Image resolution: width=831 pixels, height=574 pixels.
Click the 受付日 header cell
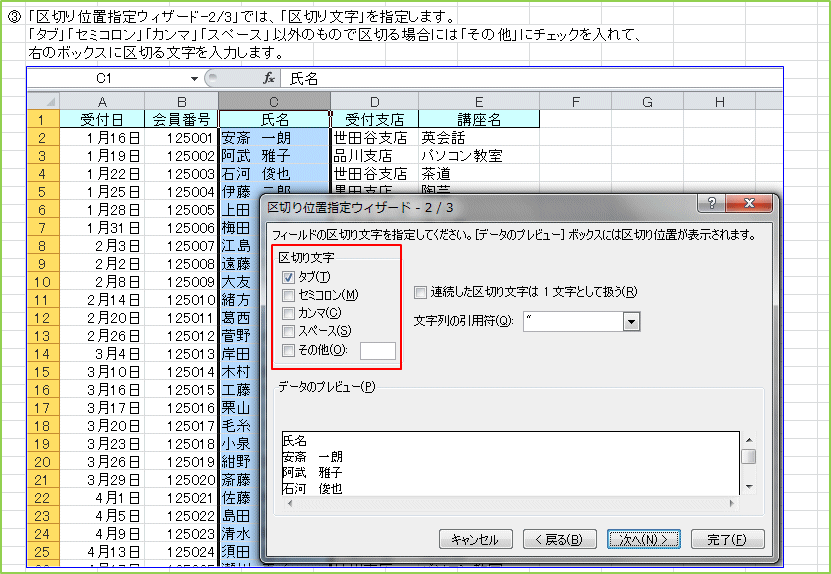(x=102, y=119)
